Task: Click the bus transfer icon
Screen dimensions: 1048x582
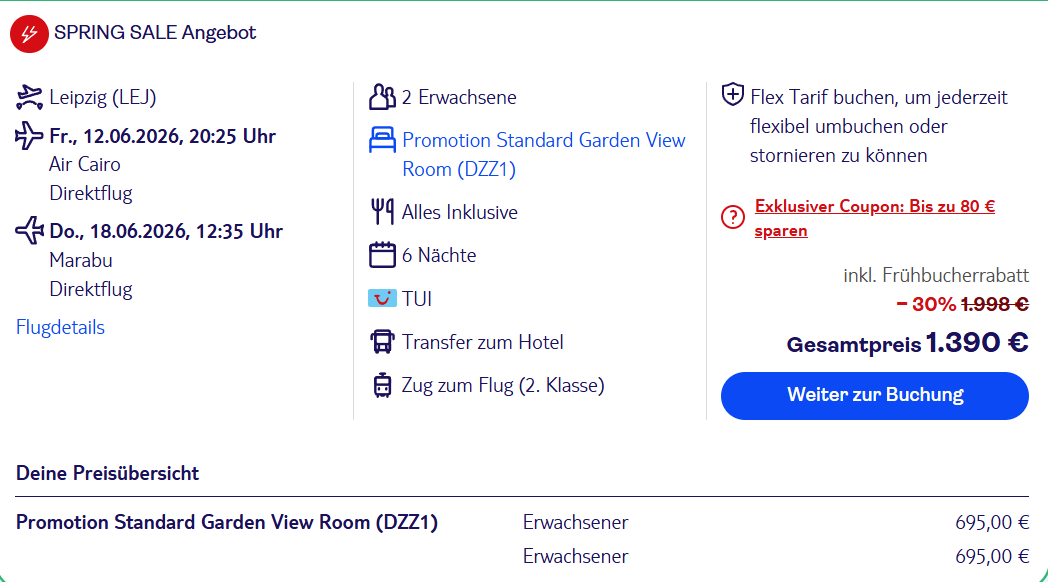Action: [382, 341]
